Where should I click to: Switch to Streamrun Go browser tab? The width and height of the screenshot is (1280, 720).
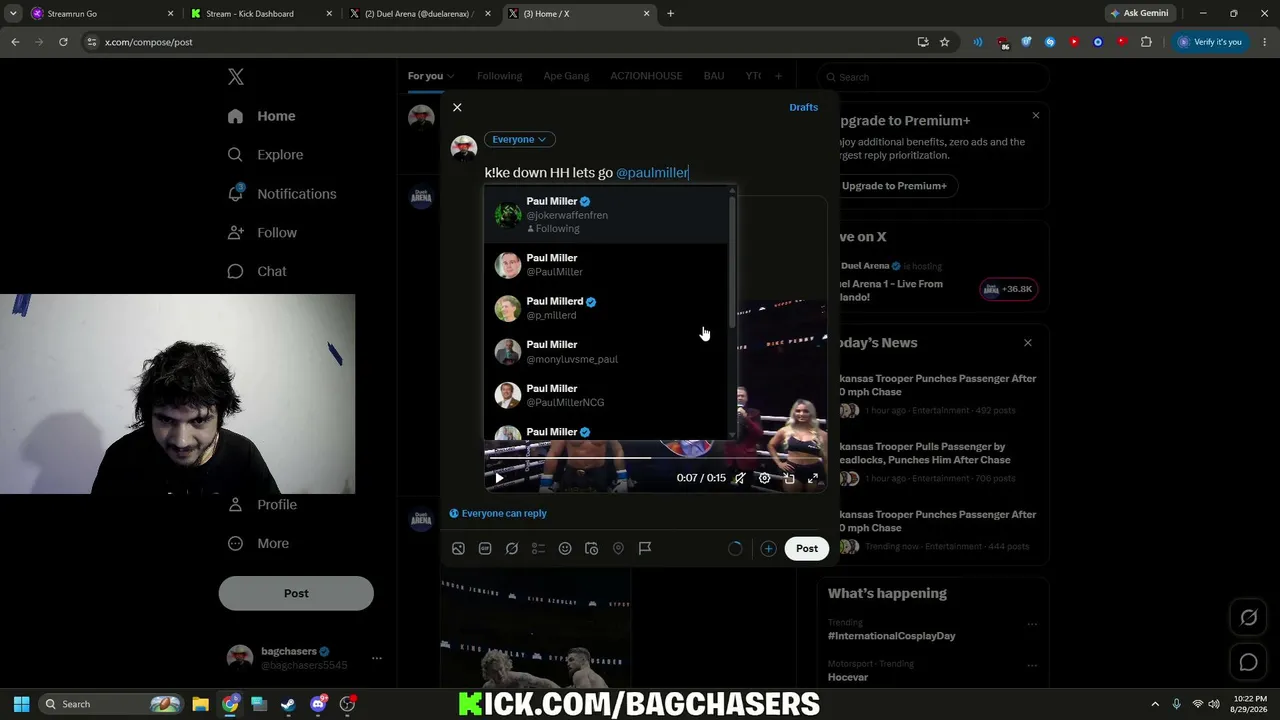click(x=100, y=14)
